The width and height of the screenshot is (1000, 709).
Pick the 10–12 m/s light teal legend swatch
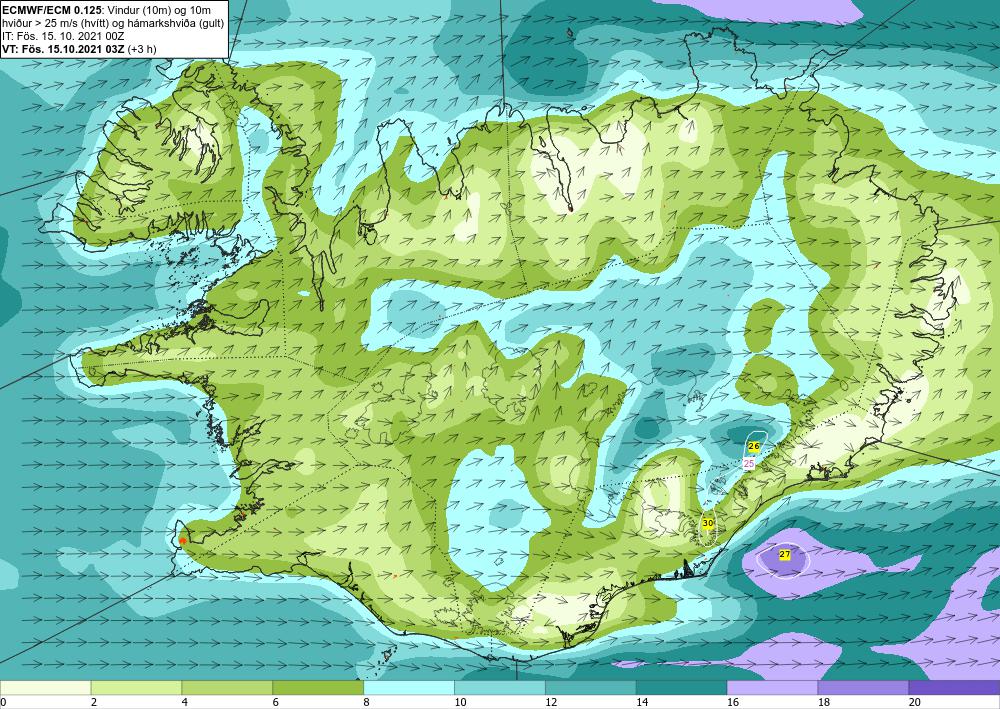point(499,687)
